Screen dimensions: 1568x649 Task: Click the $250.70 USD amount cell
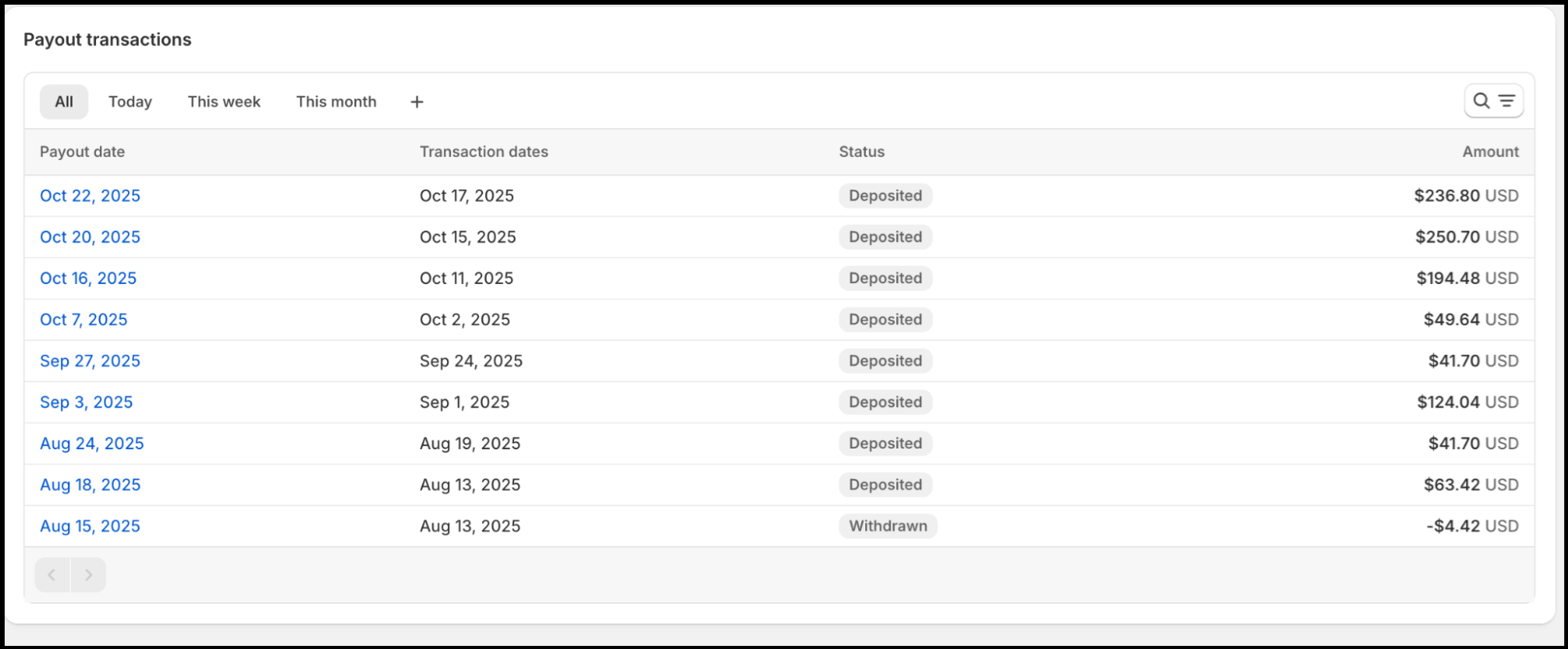pos(1466,237)
